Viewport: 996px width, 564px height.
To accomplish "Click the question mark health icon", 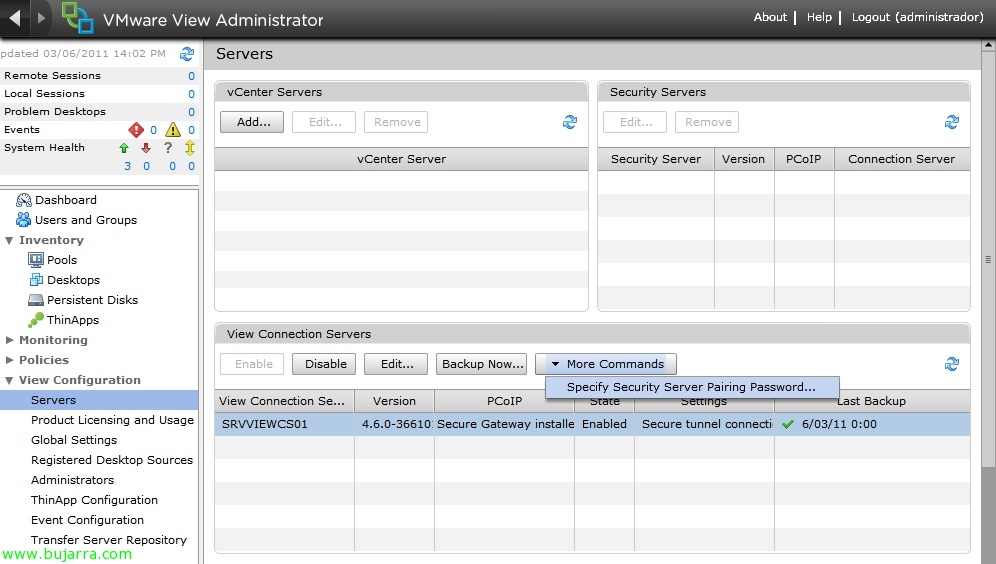I will pyautogui.click(x=168, y=147).
